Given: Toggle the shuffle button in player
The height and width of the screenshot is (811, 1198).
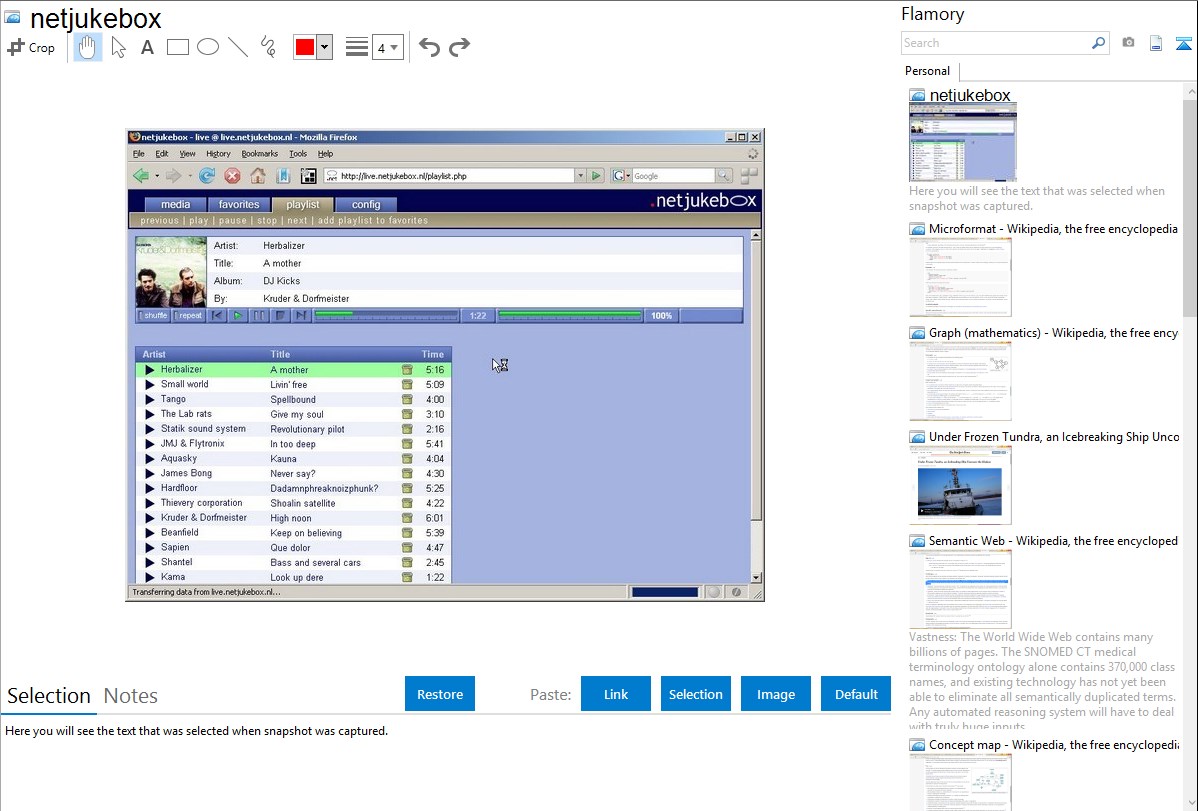Looking at the screenshot, I should coord(154,316).
